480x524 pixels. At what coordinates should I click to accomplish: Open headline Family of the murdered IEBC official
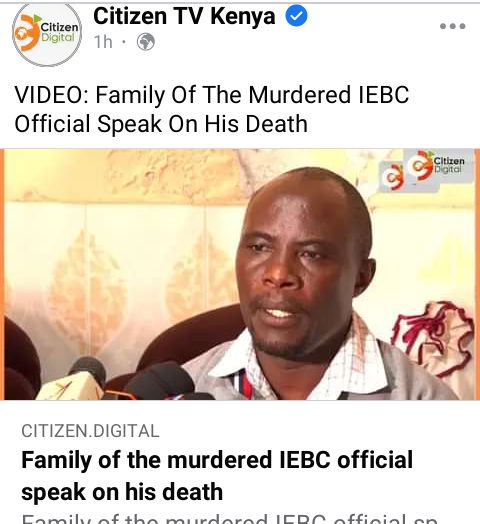point(217,476)
